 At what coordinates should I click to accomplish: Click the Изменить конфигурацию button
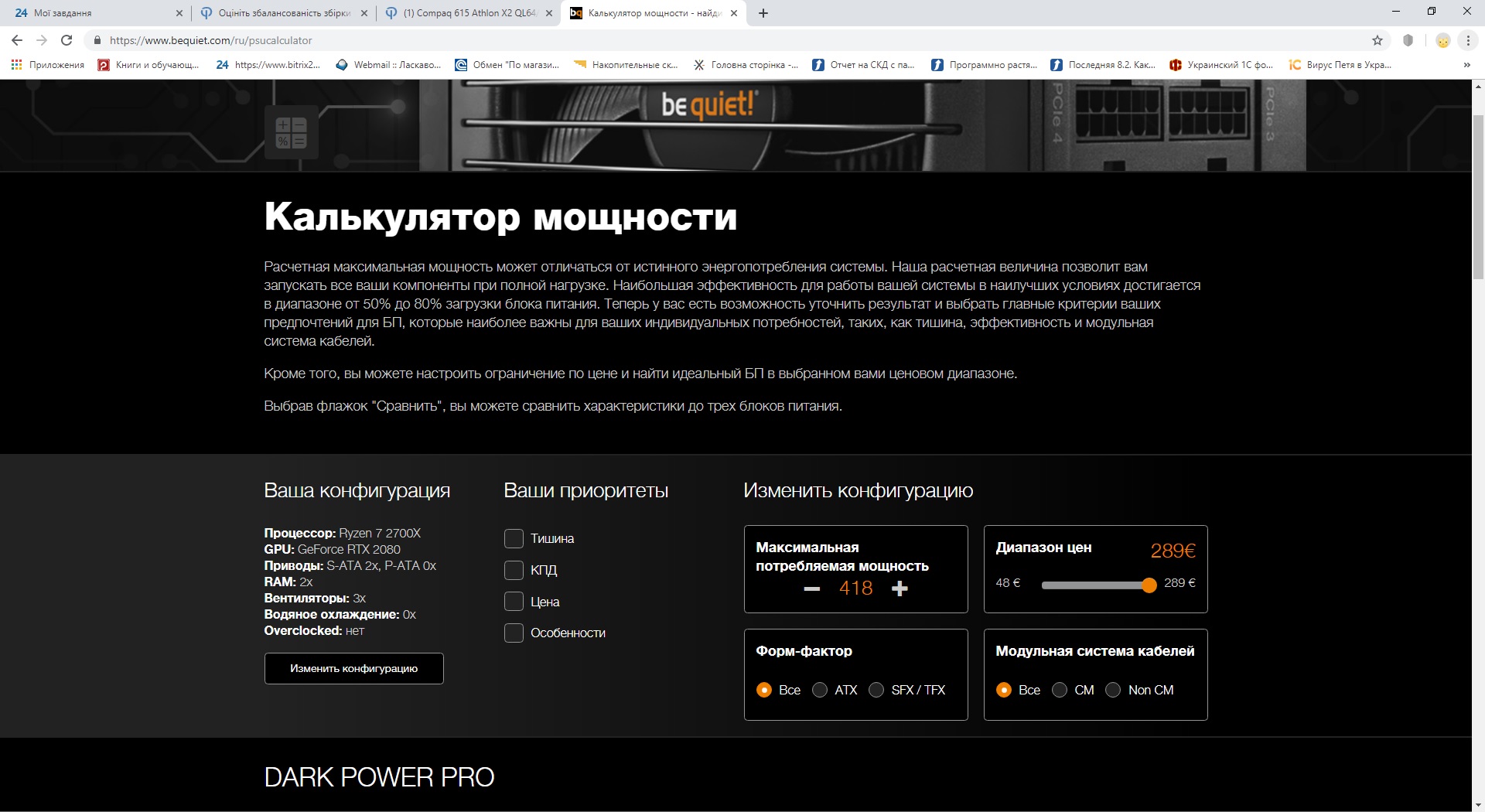click(353, 668)
